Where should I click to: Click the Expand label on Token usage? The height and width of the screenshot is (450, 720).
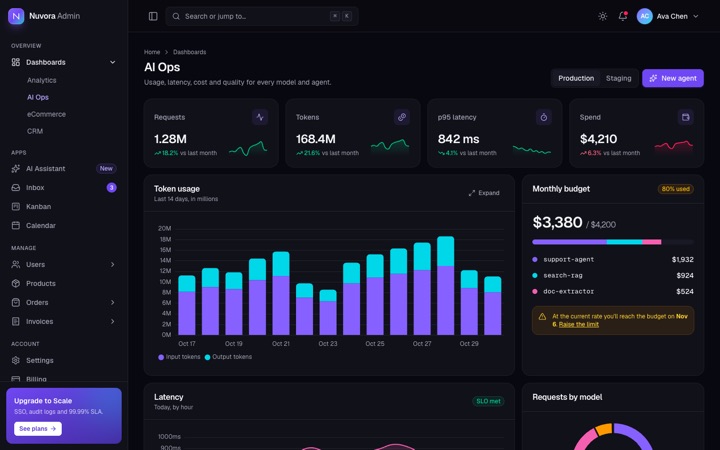[x=489, y=193]
